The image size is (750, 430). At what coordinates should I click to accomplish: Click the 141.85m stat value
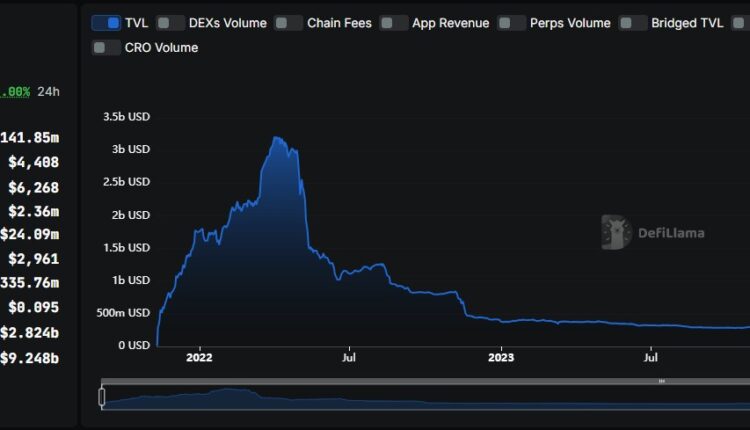coord(31,137)
